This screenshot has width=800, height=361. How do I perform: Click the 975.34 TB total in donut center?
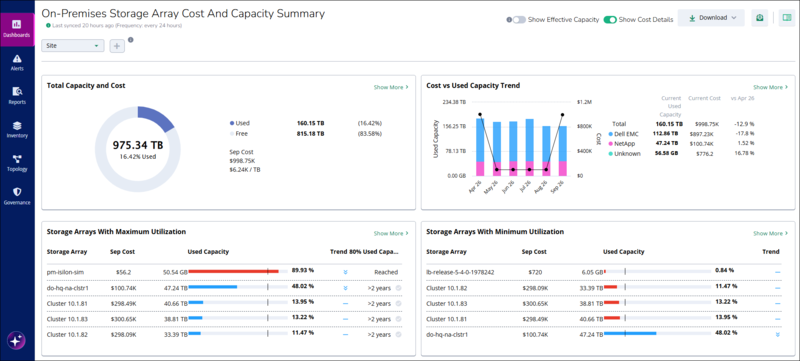pos(138,146)
